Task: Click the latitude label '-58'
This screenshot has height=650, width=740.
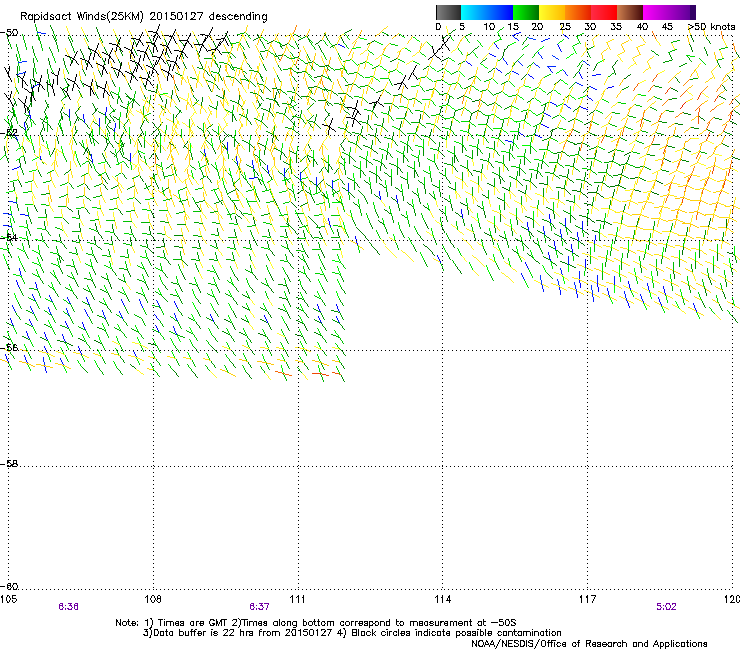Action: tap(9, 464)
